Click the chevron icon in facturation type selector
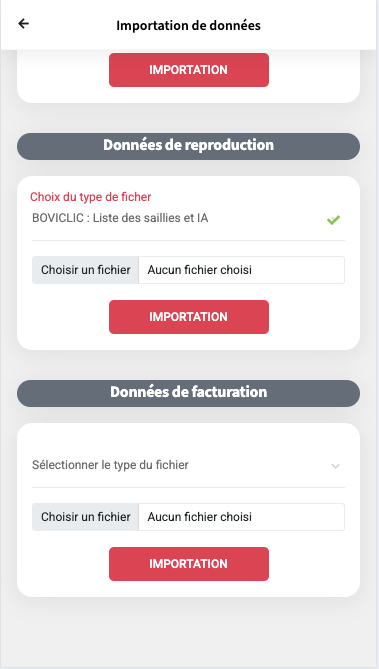379x669 pixels. 335,466
